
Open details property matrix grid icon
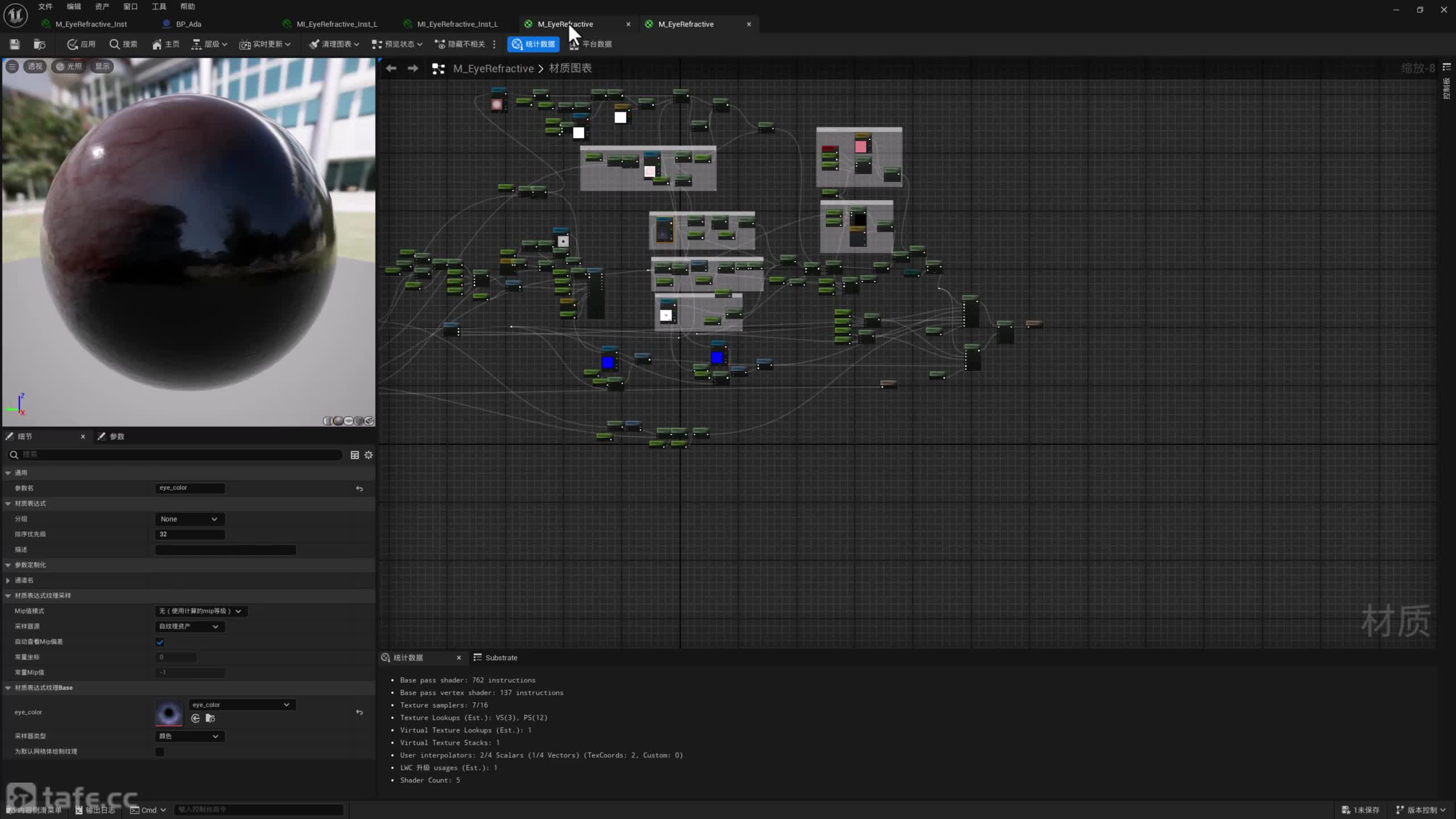[x=355, y=455]
